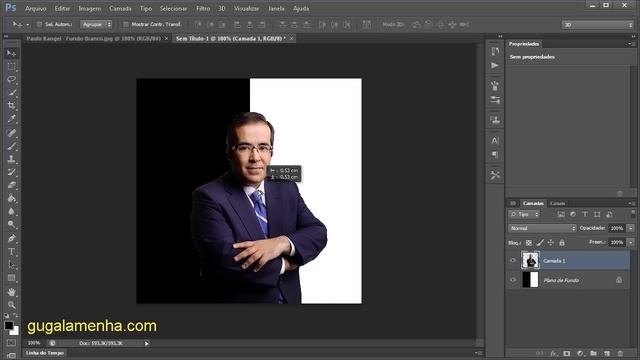Select the Clone Stamp tool
Image resolution: width=640 pixels, height=360 pixels.
[11, 159]
